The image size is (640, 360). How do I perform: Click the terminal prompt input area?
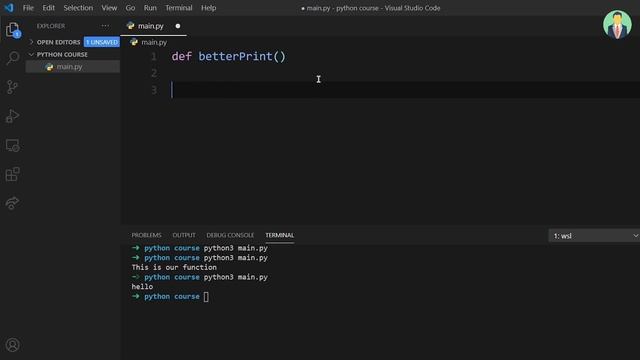(x=207, y=297)
